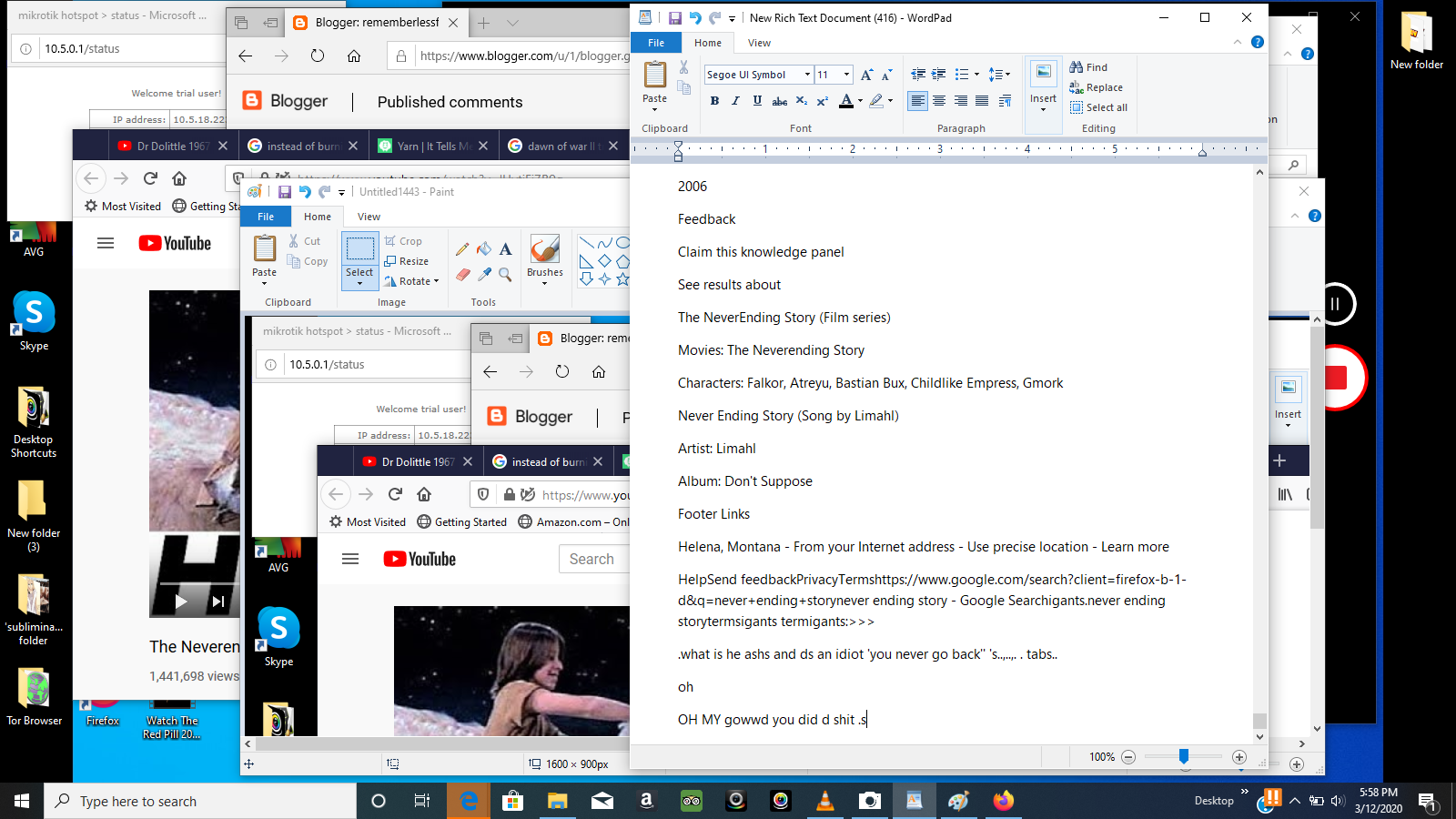Decrease paragraph indent in WordPad
The height and width of the screenshot is (819, 1456).
(x=918, y=75)
